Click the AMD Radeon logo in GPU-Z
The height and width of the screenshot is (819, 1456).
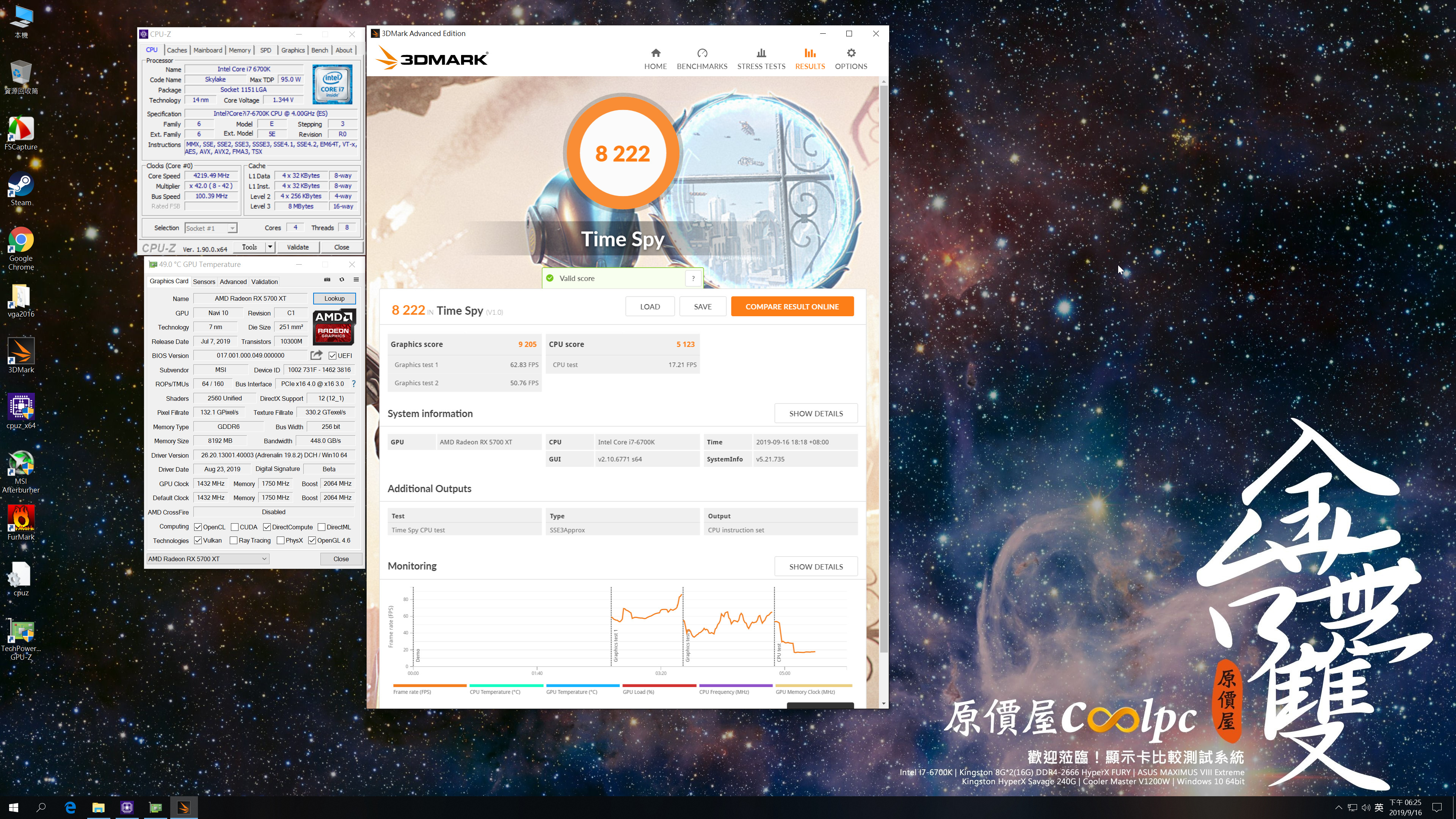(x=334, y=327)
